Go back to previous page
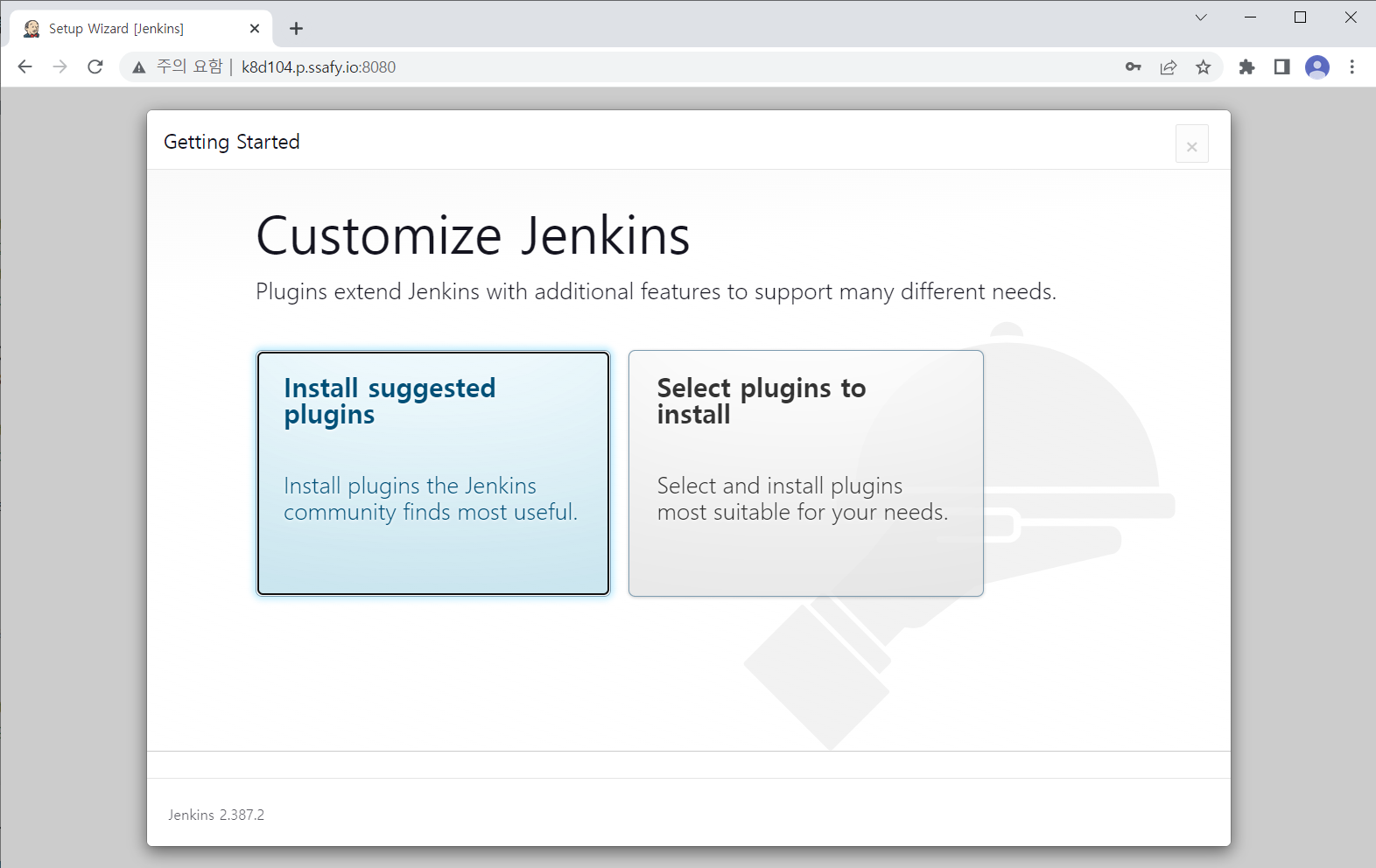The height and width of the screenshot is (868, 1376). [25, 66]
